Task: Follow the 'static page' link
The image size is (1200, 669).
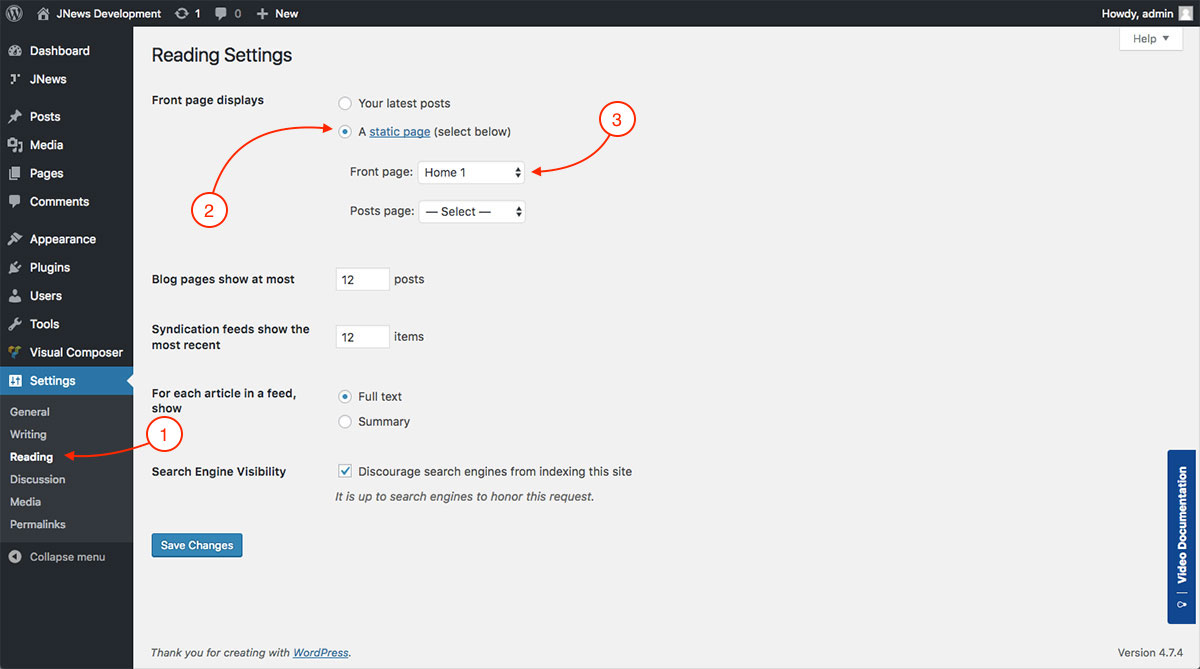Action: [399, 131]
